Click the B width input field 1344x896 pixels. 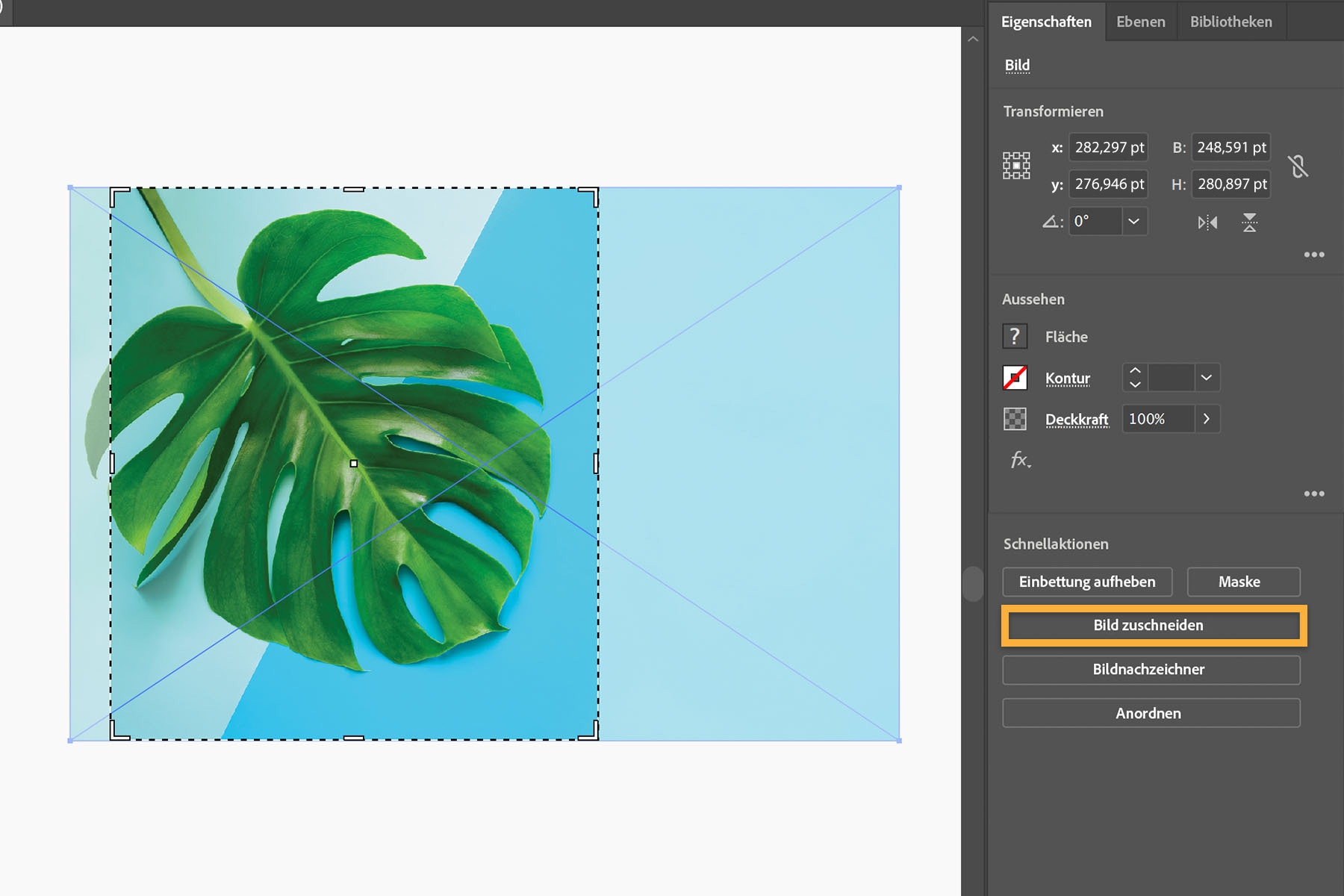click(x=1231, y=147)
